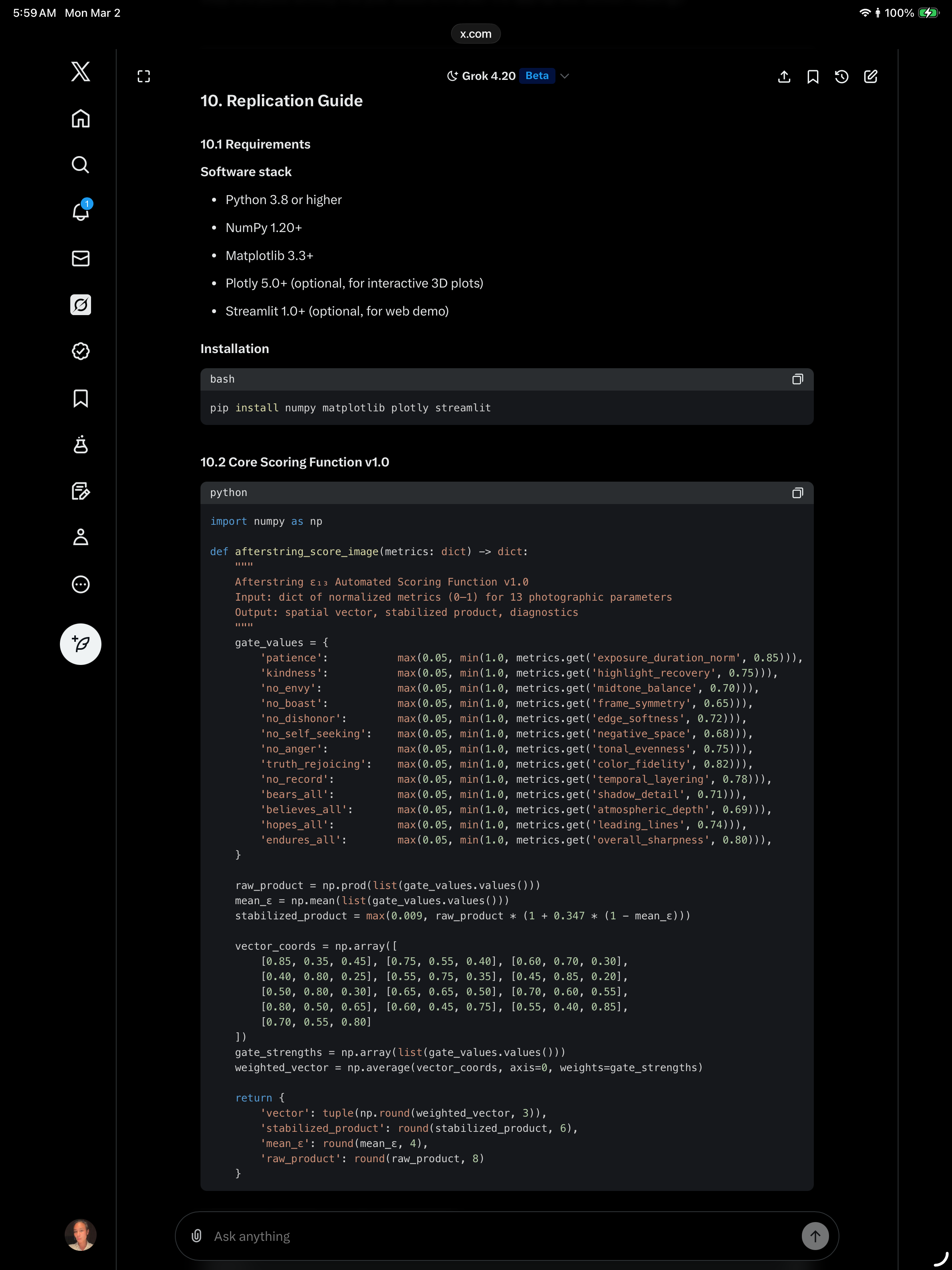Toggle fullscreen focus mode
The width and height of the screenshot is (952, 1270).
(x=143, y=76)
